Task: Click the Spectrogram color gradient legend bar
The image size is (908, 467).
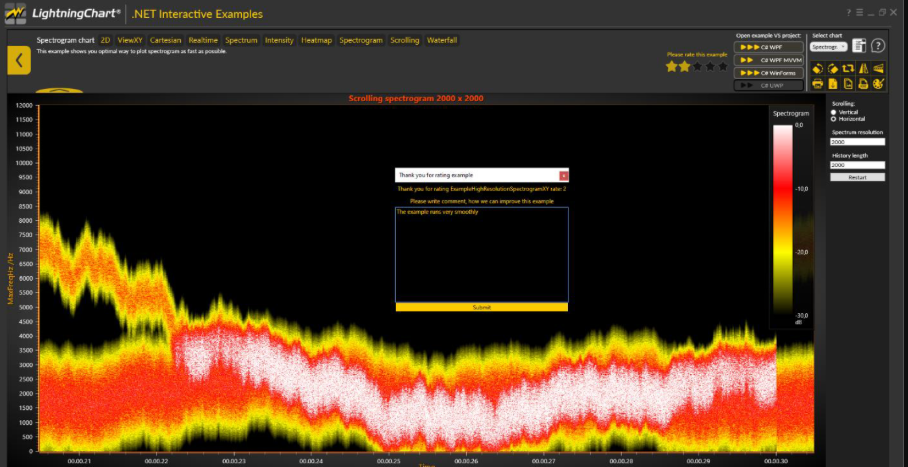Action: coord(782,220)
